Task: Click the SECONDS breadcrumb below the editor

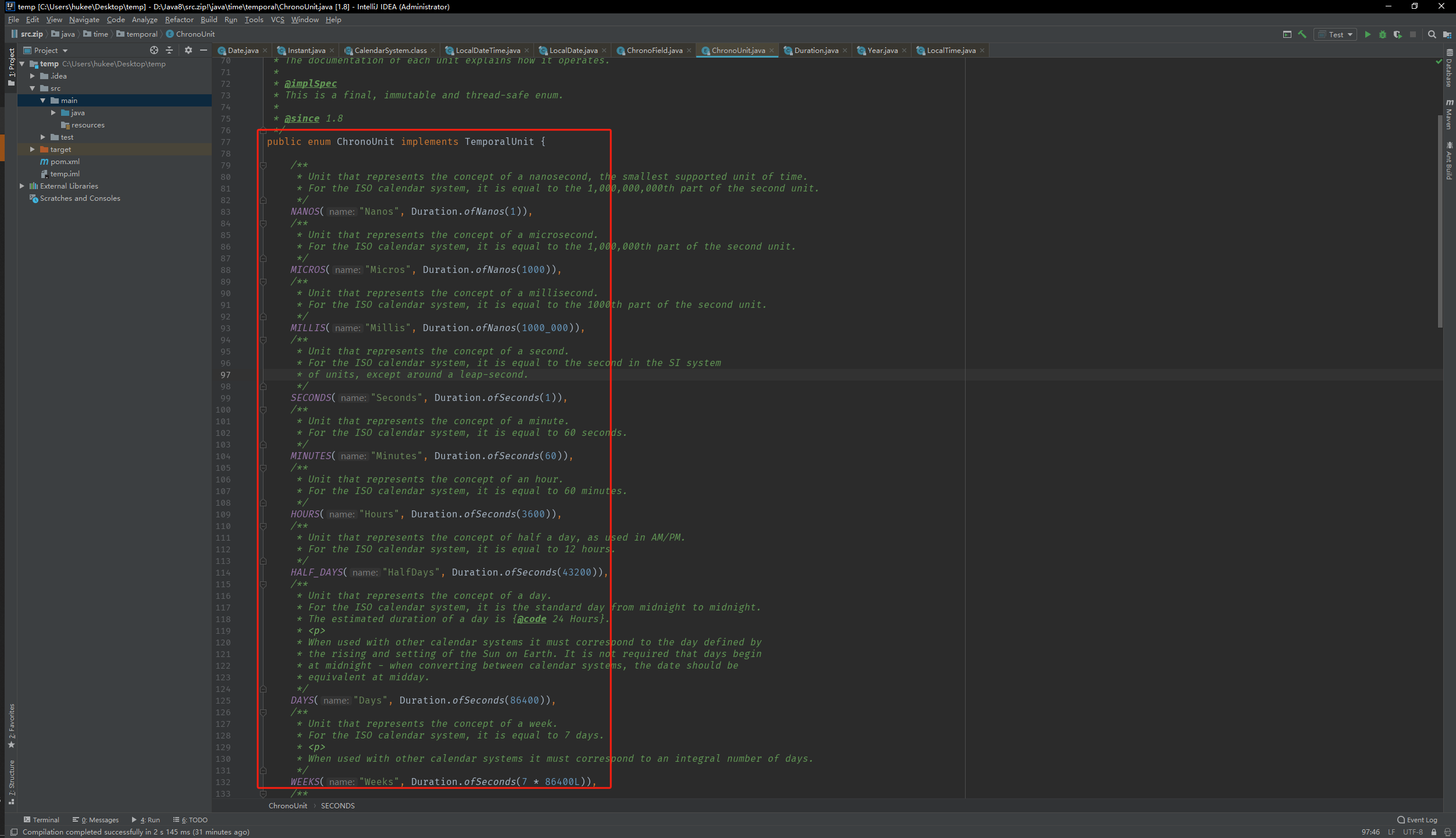Action: pyautogui.click(x=339, y=805)
